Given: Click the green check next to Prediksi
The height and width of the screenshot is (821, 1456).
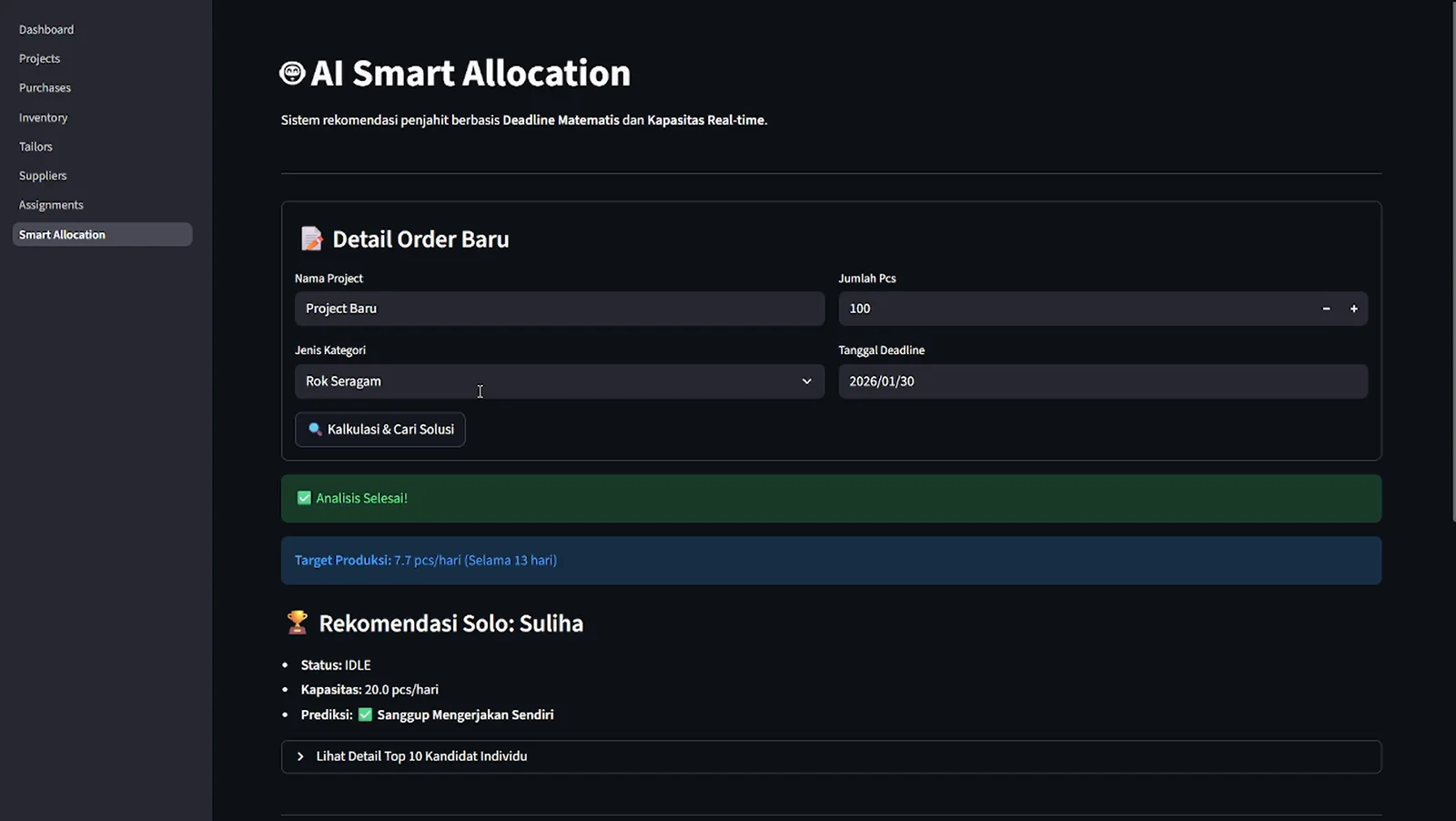Looking at the screenshot, I should [365, 715].
